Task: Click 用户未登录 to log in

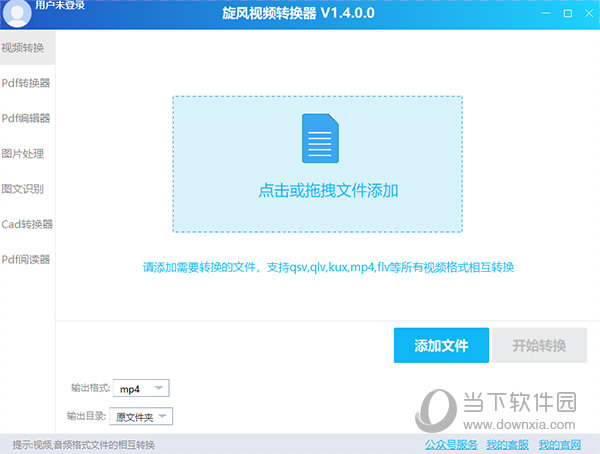Action: point(60,5)
